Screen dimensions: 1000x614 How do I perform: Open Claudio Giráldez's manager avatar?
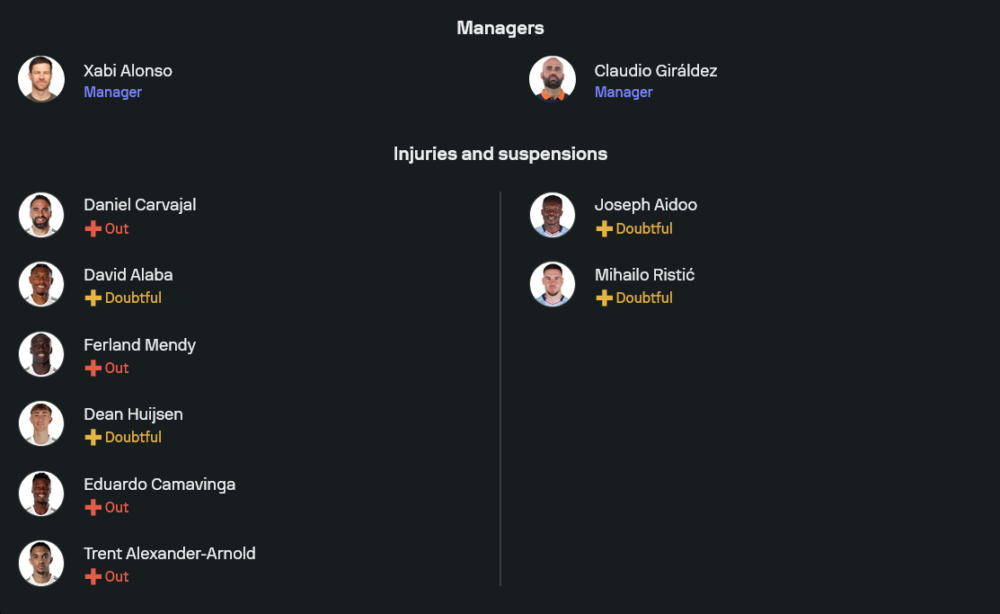[552, 79]
